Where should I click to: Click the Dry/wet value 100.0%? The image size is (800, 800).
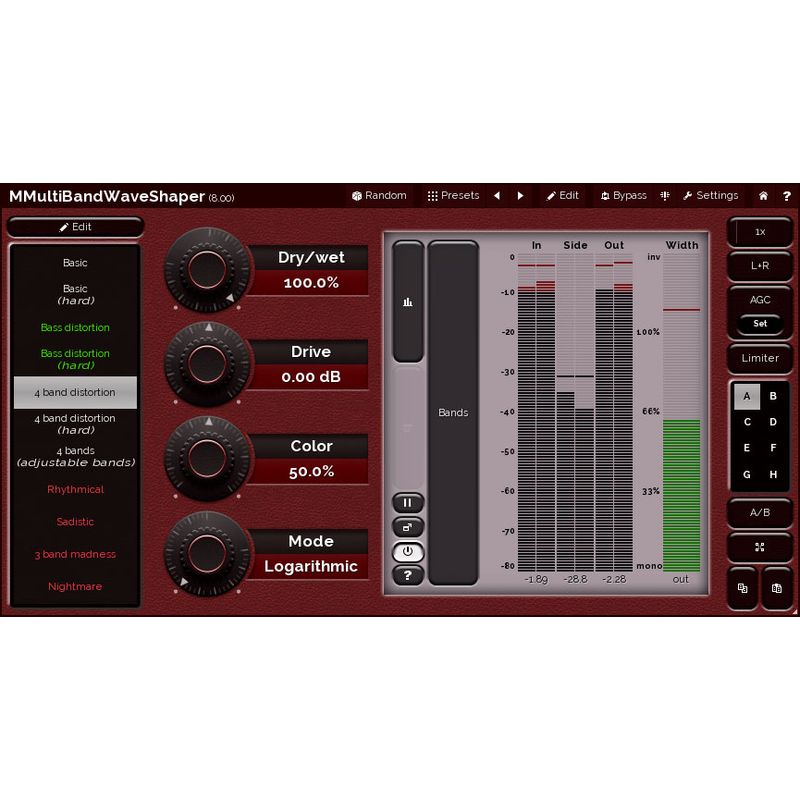311,283
